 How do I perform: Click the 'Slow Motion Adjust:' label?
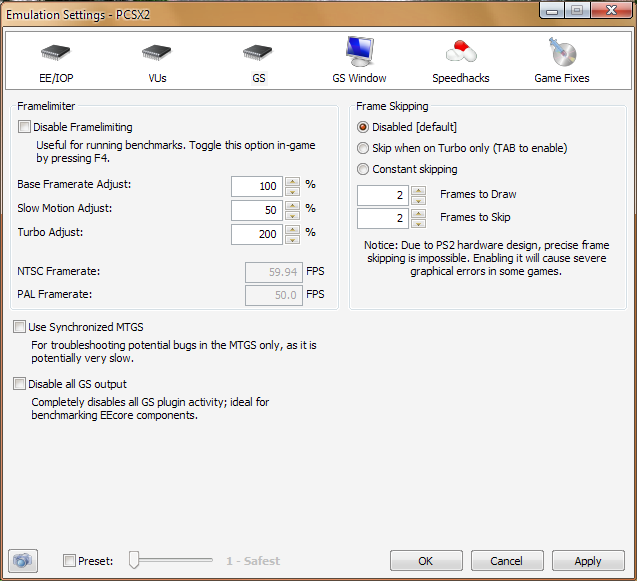click(x=65, y=208)
